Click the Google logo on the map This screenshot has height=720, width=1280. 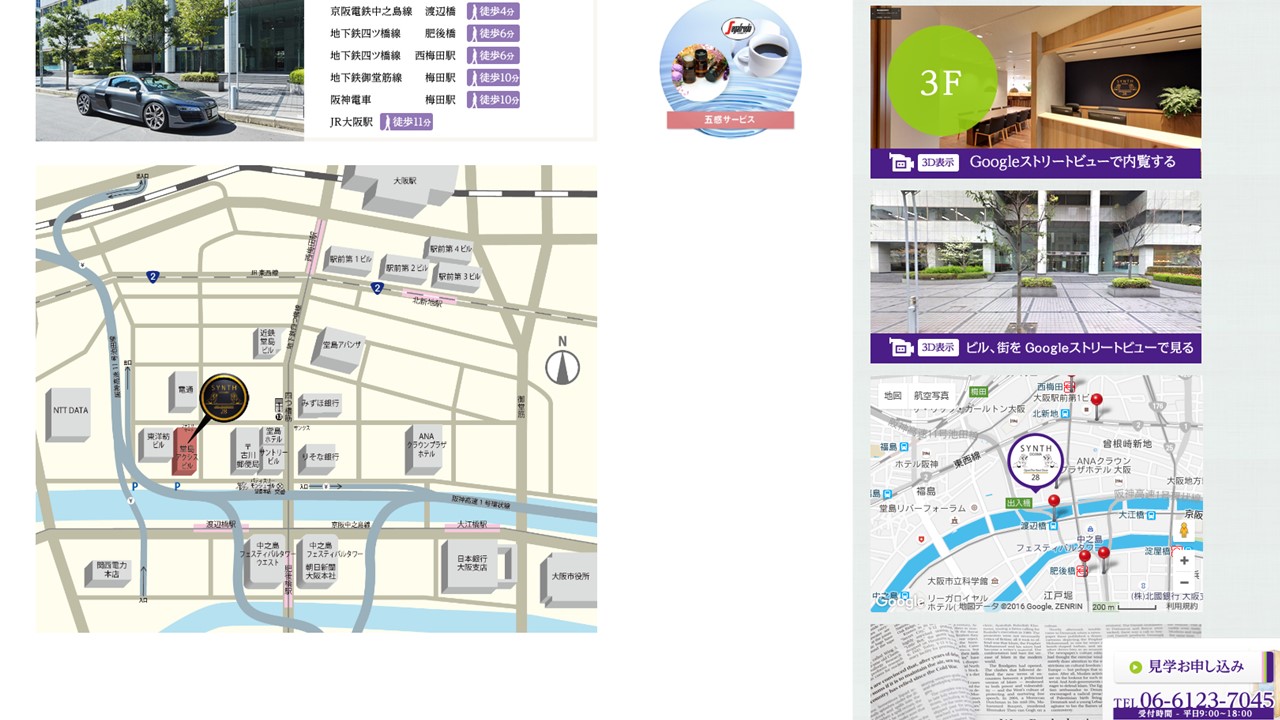point(899,601)
